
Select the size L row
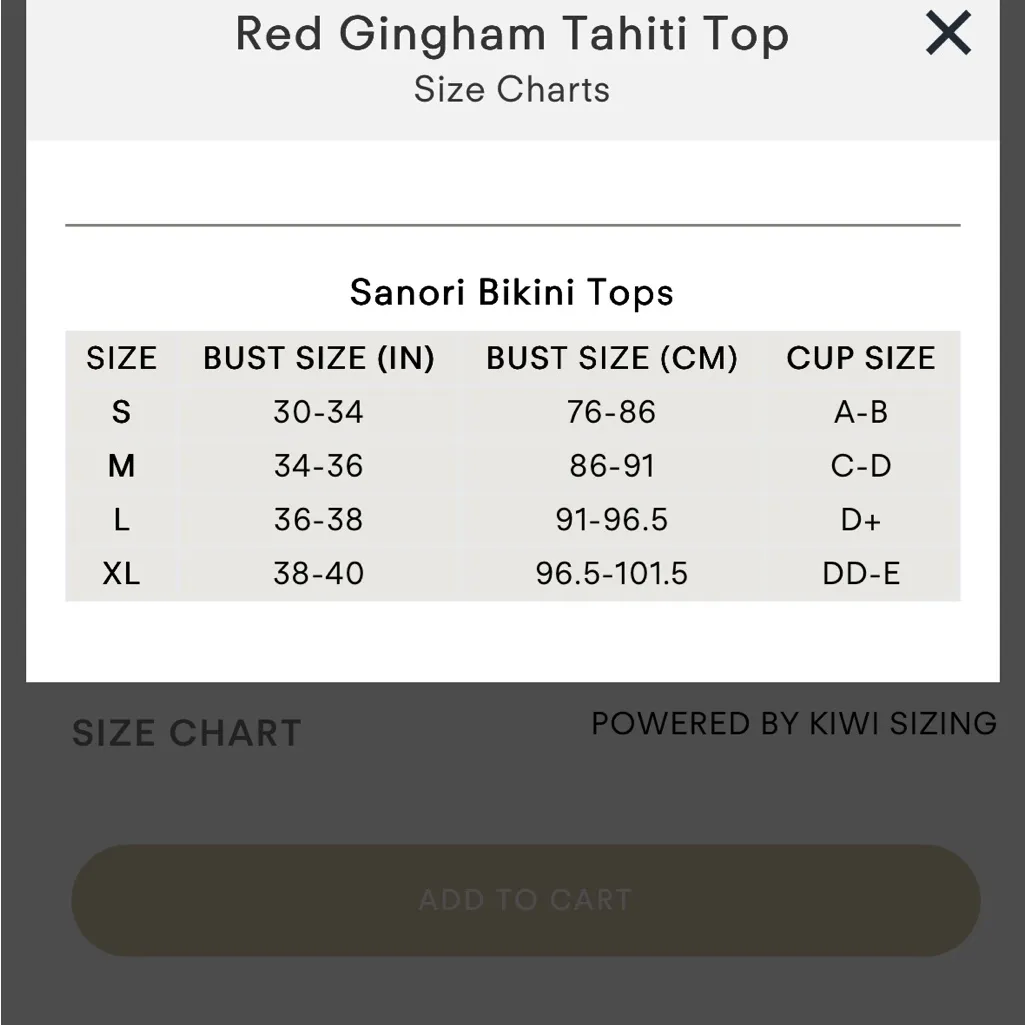(x=122, y=519)
